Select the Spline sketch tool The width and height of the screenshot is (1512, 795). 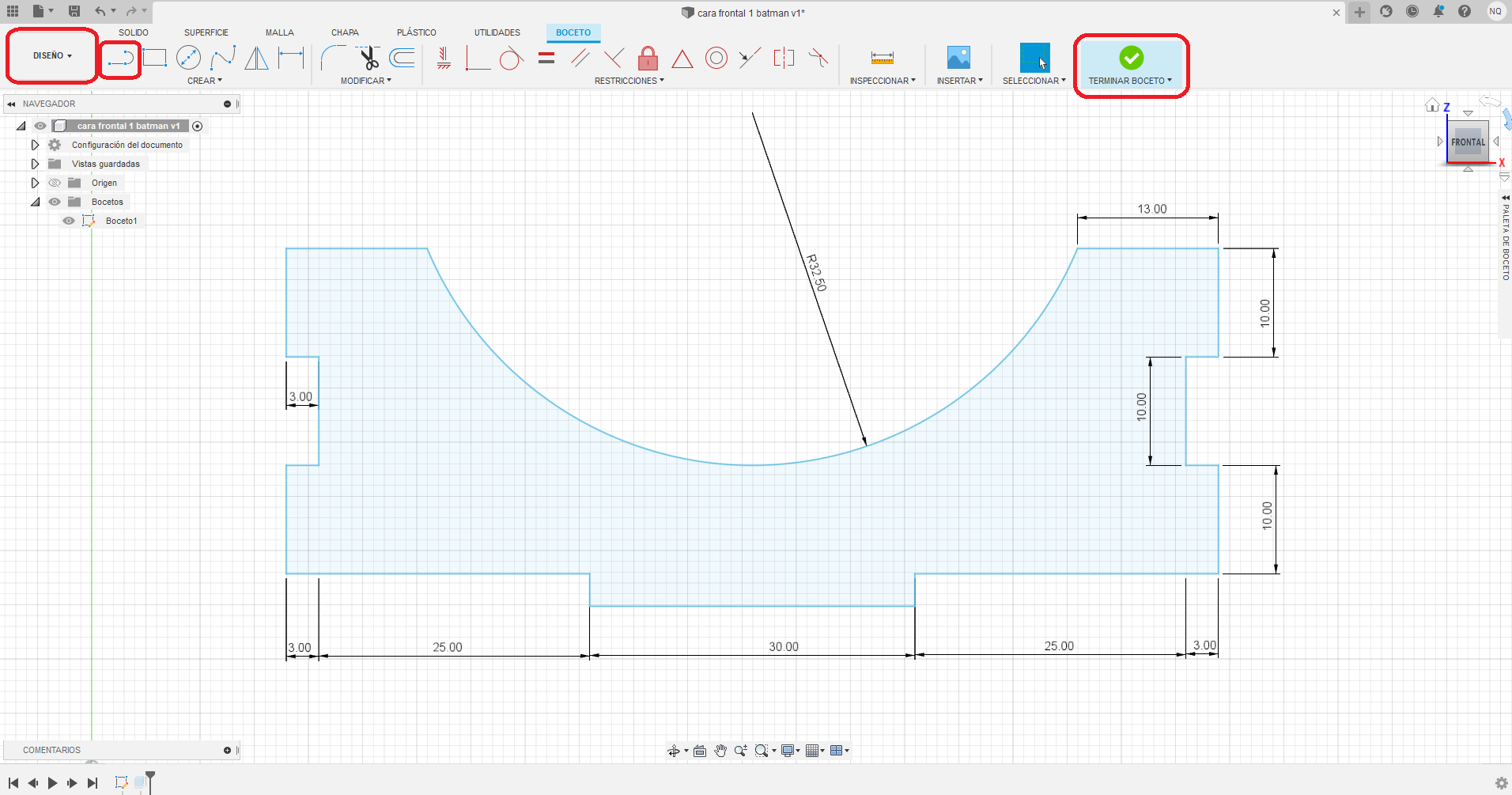click(x=223, y=58)
